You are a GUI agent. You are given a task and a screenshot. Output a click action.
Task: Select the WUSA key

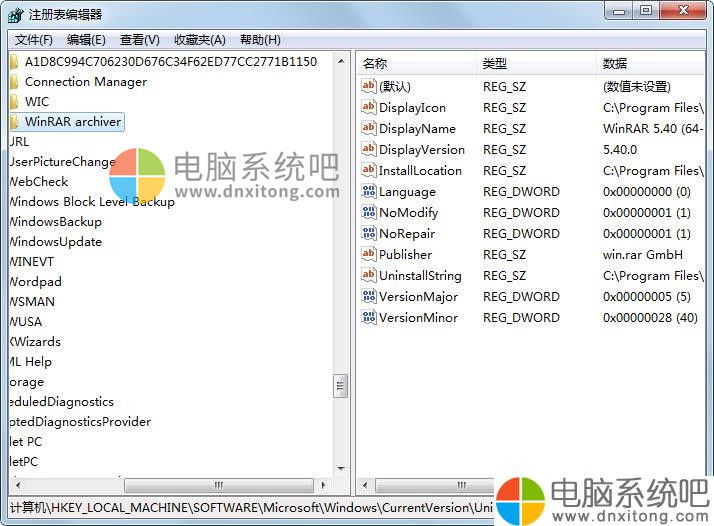click(x=26, y=322)
